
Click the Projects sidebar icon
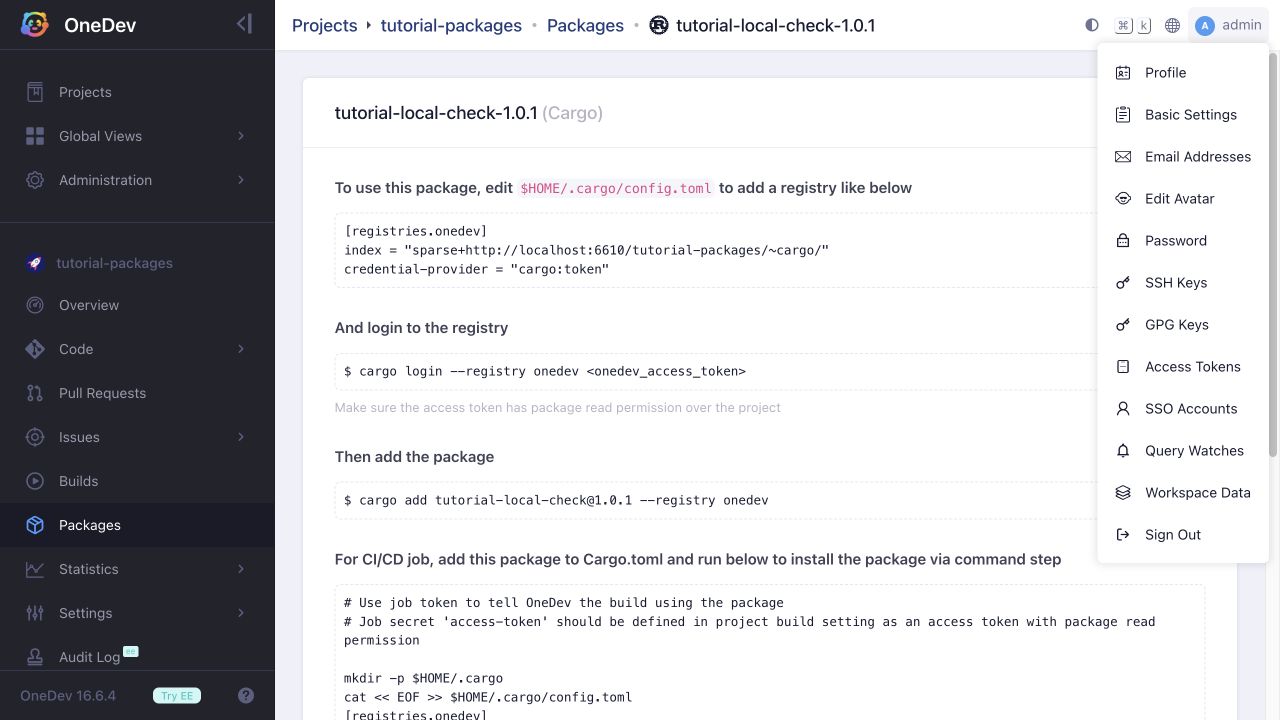tap(35, 92)
